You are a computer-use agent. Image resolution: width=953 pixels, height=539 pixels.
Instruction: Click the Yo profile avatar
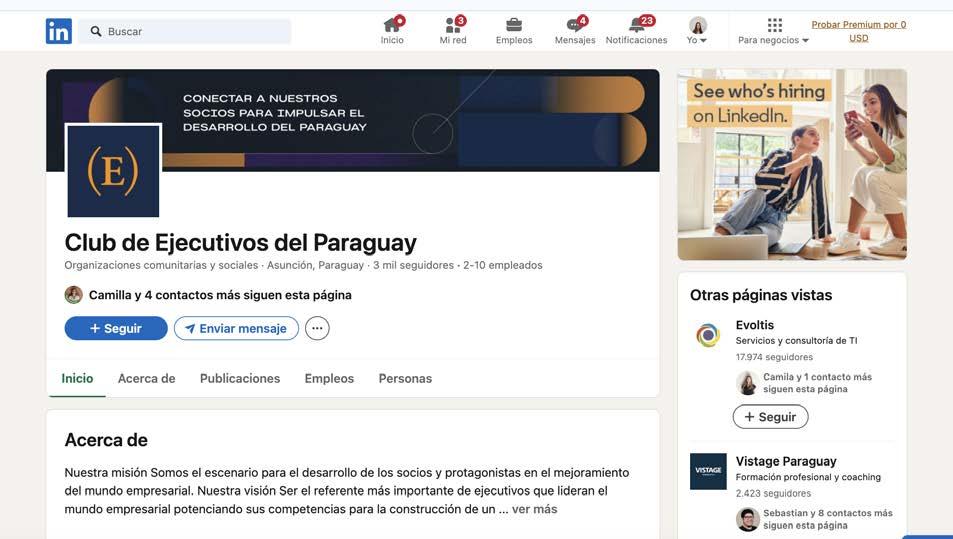(x=697, y=25)
